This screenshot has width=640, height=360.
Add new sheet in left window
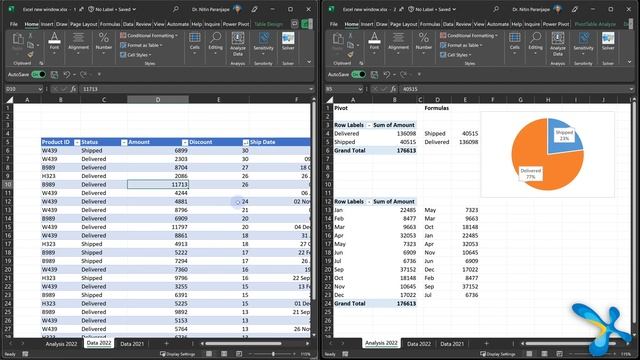tap(166, 344)
